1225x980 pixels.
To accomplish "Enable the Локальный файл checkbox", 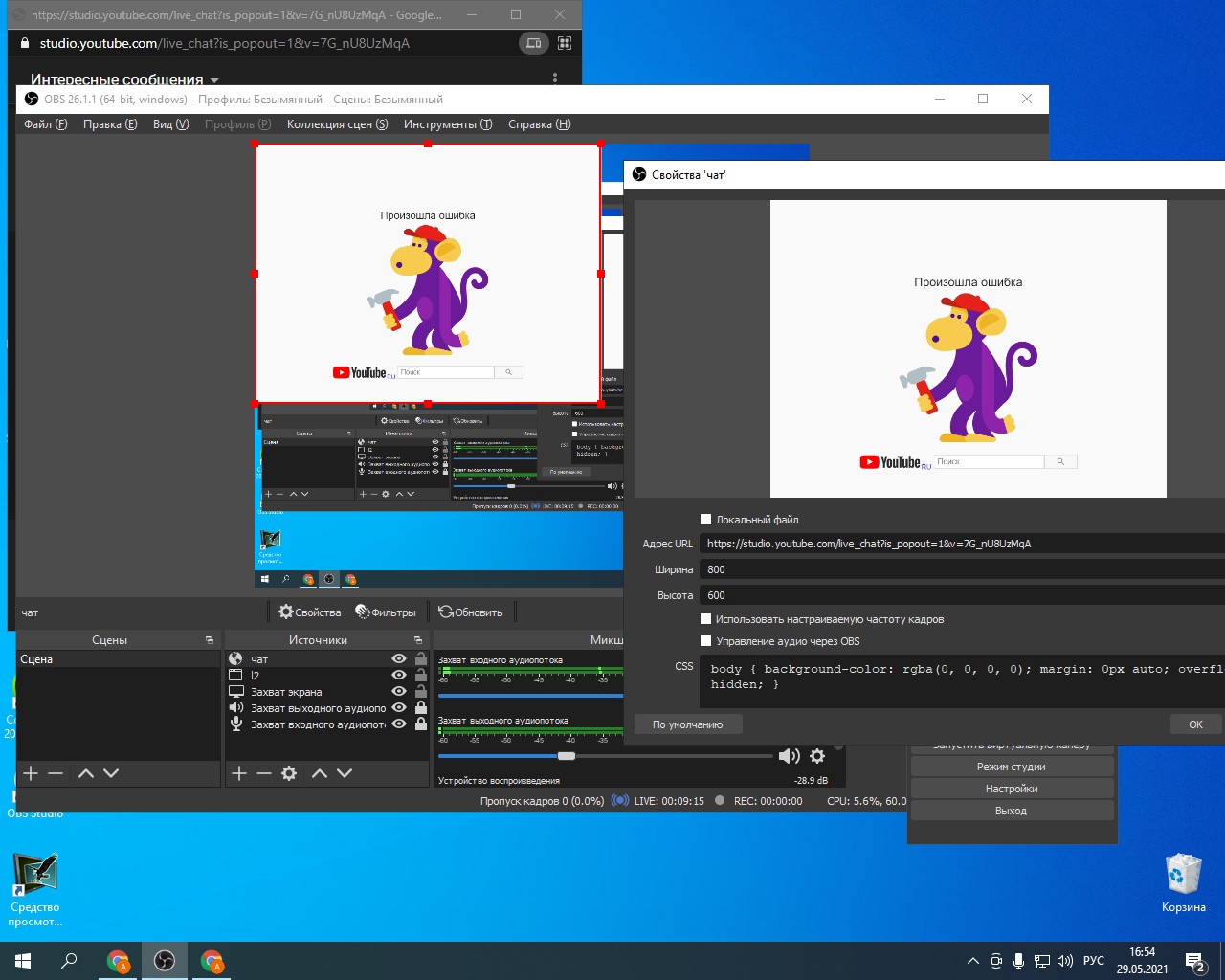I will coord(706,520).
